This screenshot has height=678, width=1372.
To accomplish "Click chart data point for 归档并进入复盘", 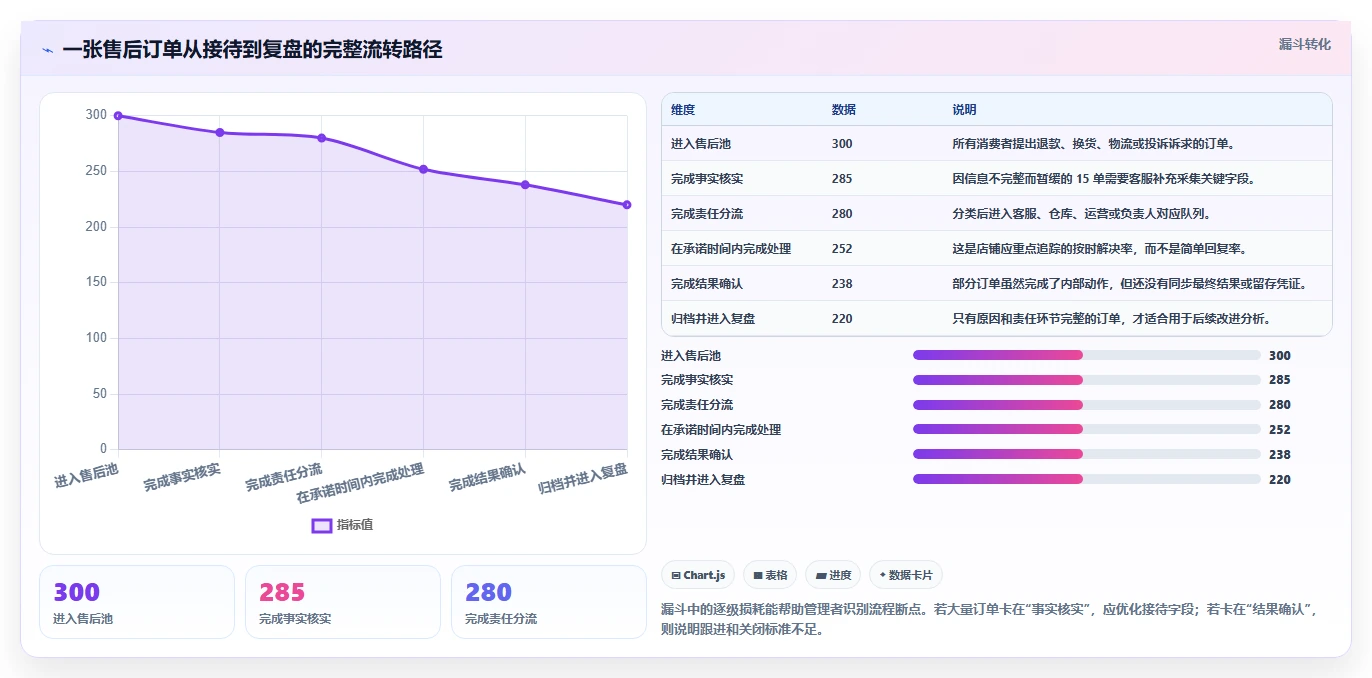I will click(x=627, y=205).
